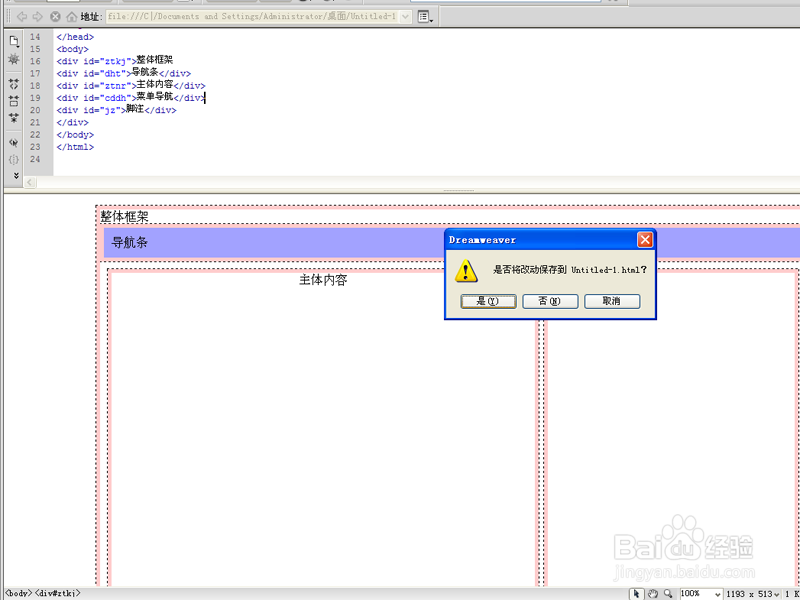This screenshot has width=800, height=600.
Task: Click the browser Forward arrow icon
Action: 37,17
